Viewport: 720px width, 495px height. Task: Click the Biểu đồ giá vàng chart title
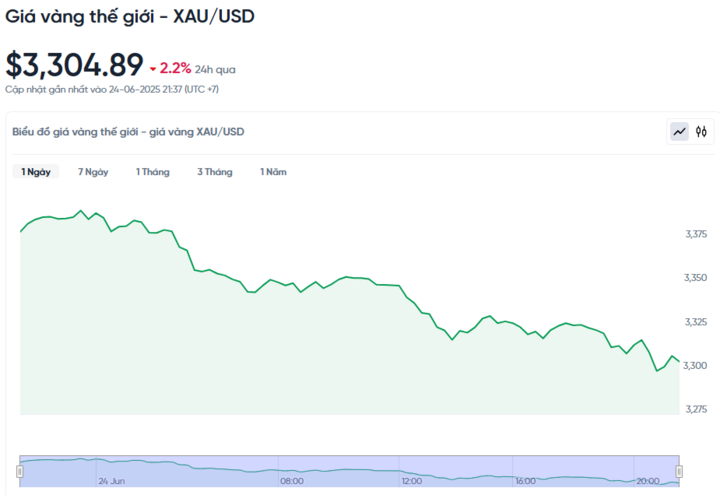point(128,132)
